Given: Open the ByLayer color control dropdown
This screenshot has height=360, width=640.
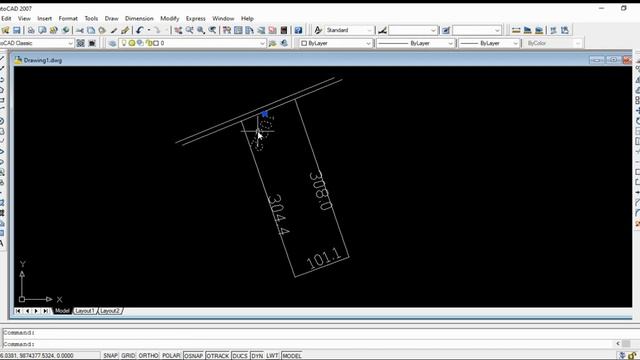Looking at the screenshot, I should pos(336,43).
